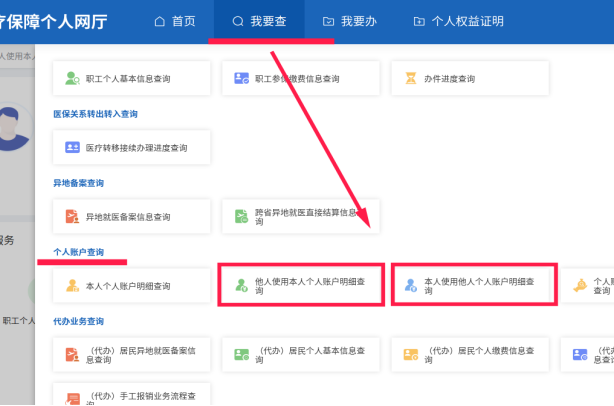Click the 他人使用本人个人账户明细查询 icon
This screenshot has width=614, height=406.
(x=241, y=286)
